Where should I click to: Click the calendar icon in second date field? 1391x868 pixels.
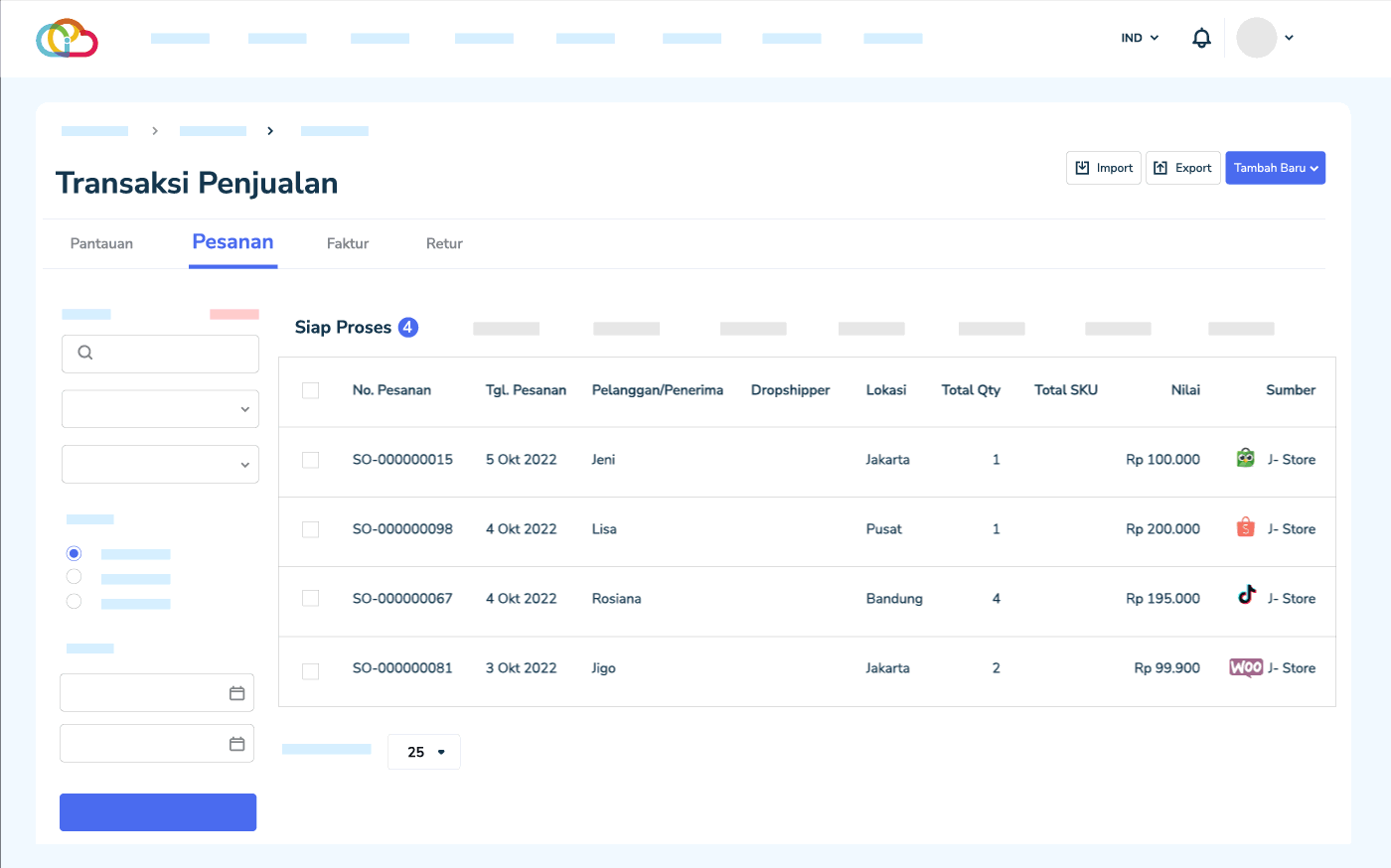click(236, 744)
